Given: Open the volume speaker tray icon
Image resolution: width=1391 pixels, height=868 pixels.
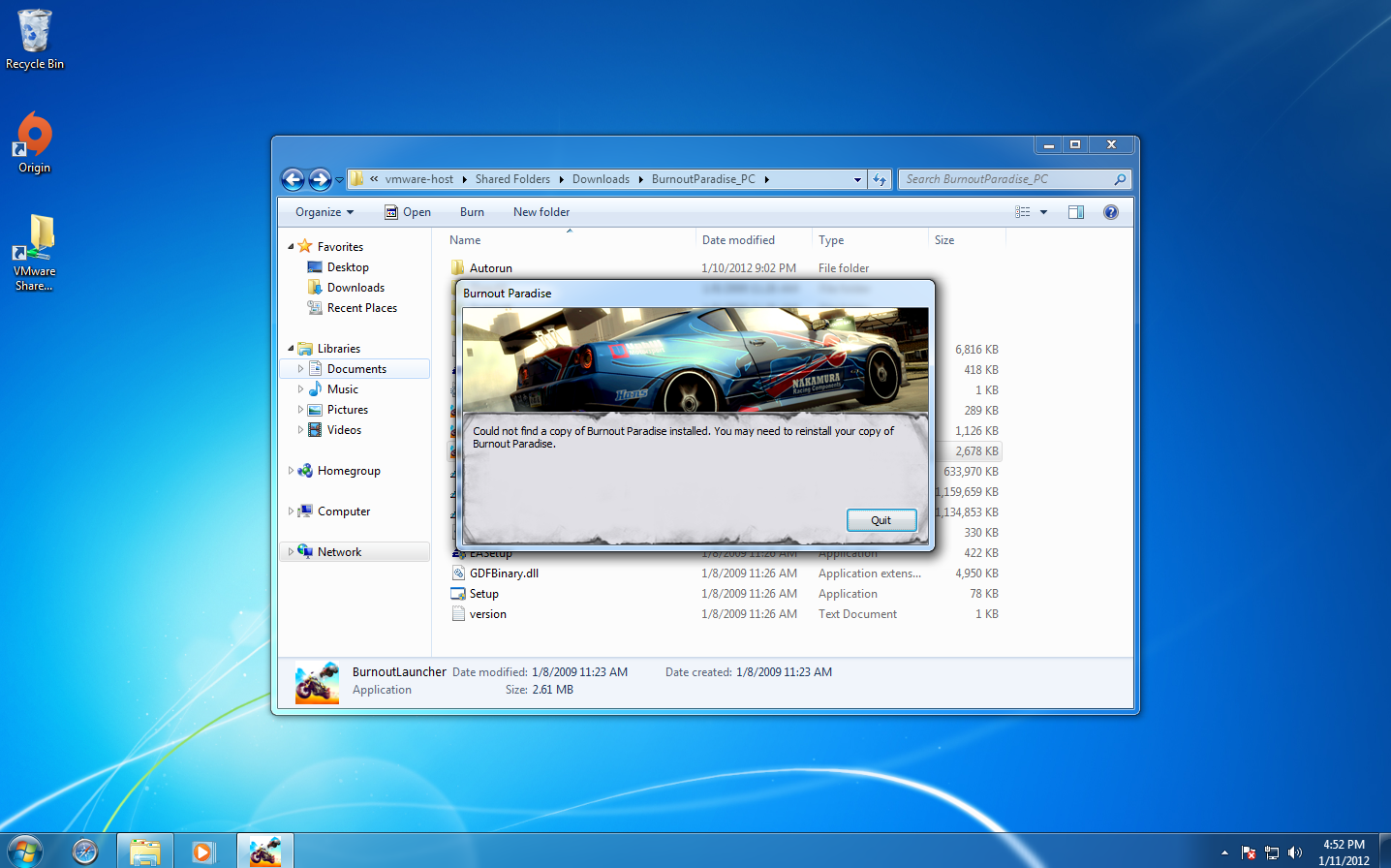Looking at the screenshot, I should [x=1295, y=852].
